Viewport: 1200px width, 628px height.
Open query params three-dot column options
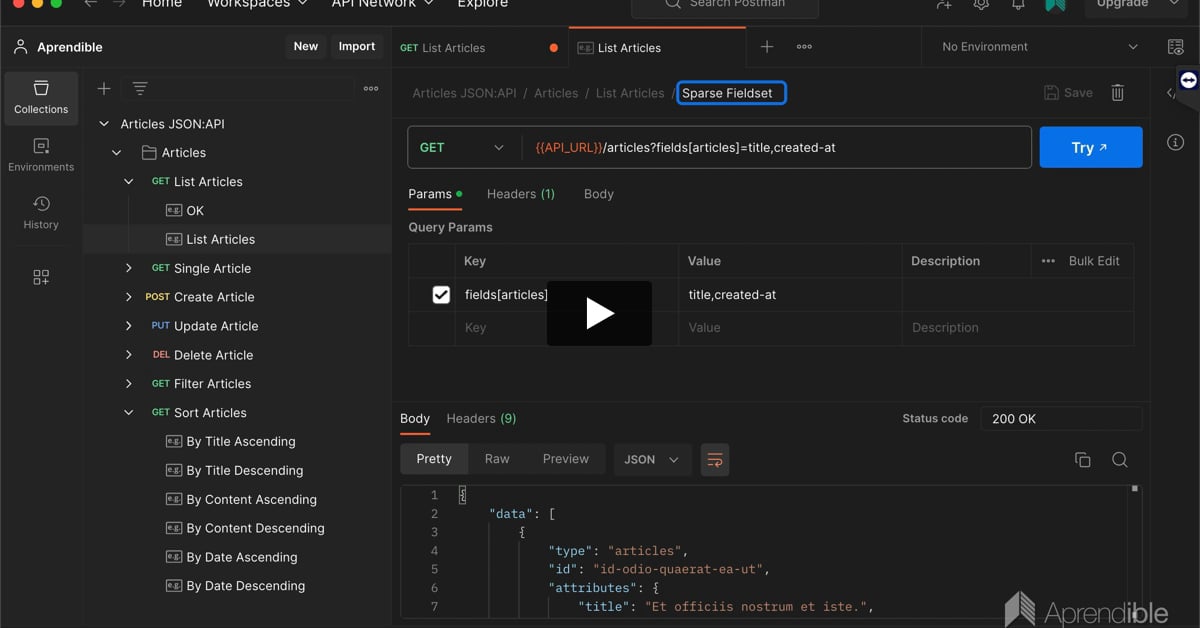point(1048,261)
